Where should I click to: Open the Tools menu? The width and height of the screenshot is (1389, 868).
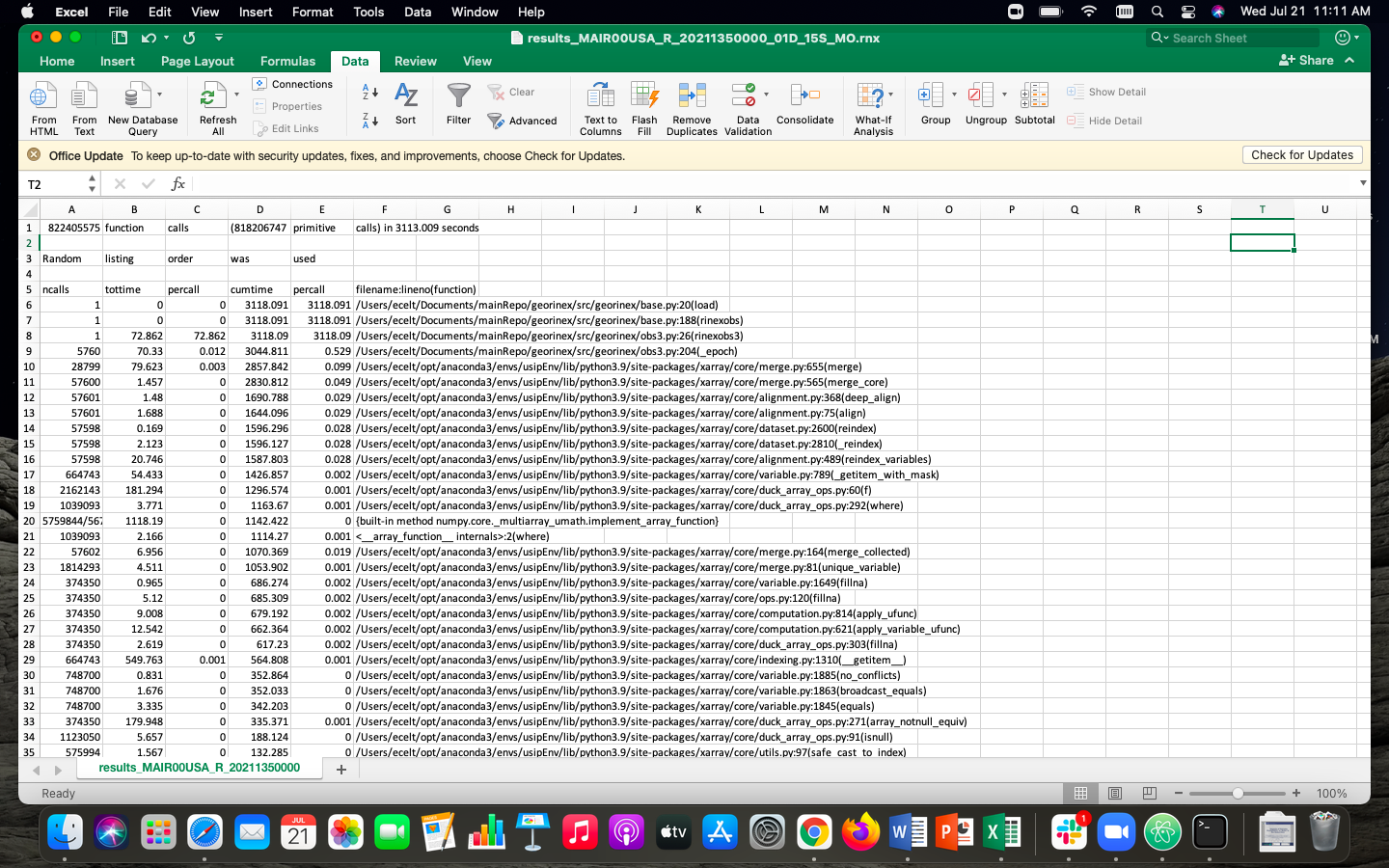368,12
